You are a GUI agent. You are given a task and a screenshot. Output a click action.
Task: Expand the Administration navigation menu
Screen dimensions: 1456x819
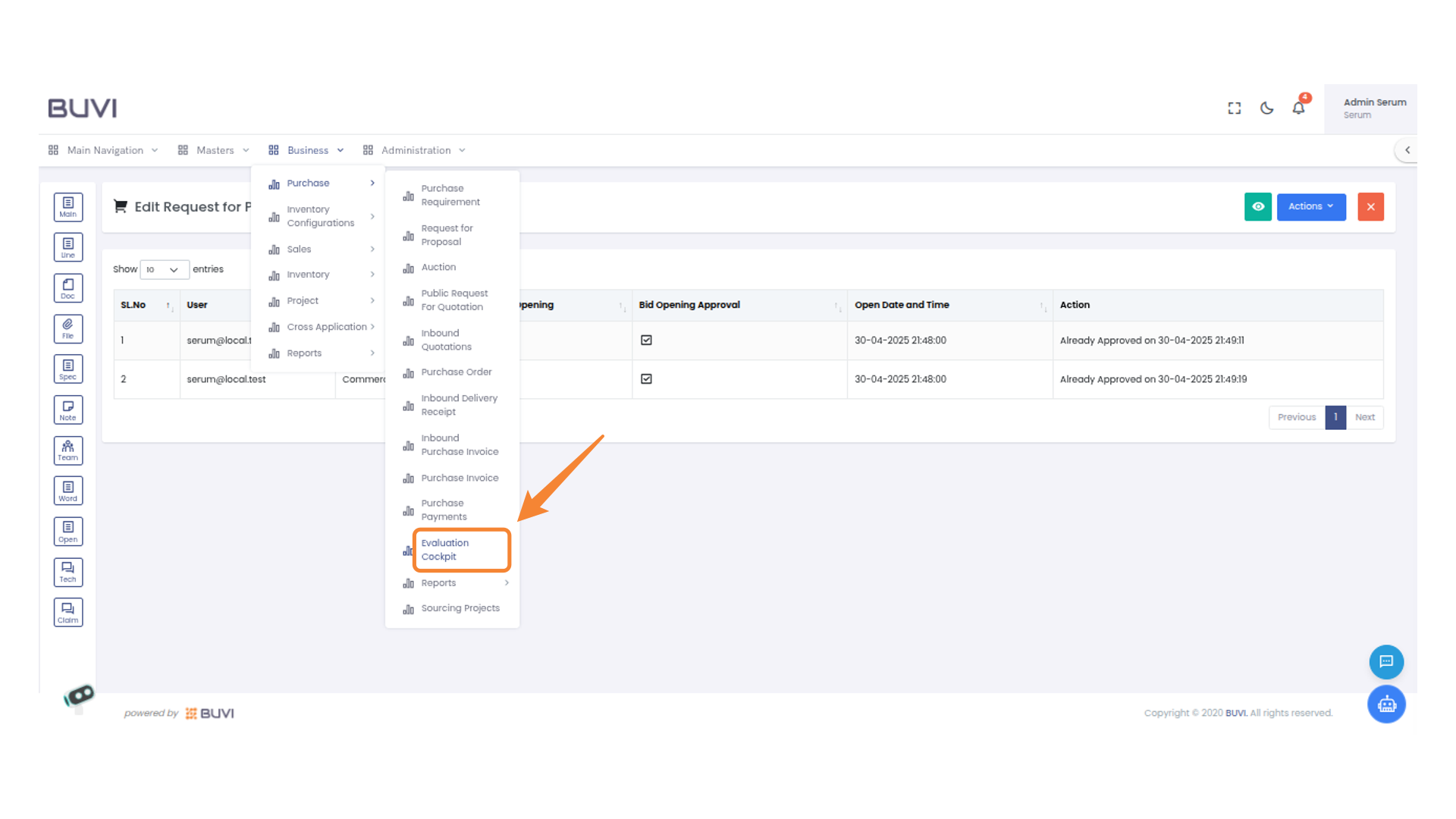415,150
